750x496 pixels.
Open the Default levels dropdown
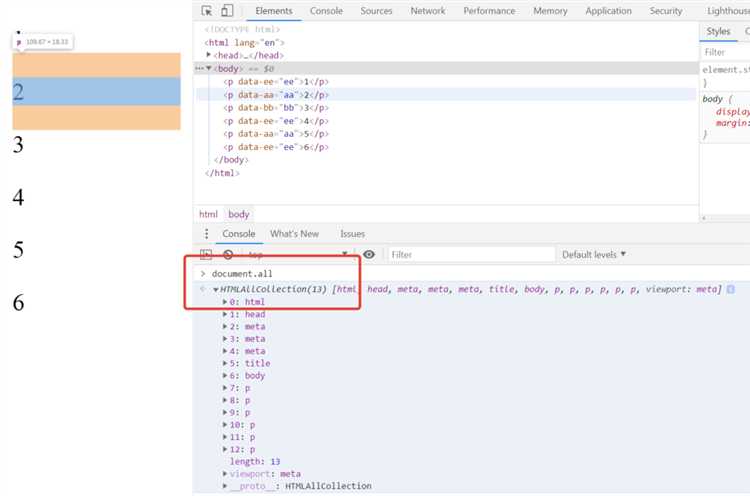[594, 254]
